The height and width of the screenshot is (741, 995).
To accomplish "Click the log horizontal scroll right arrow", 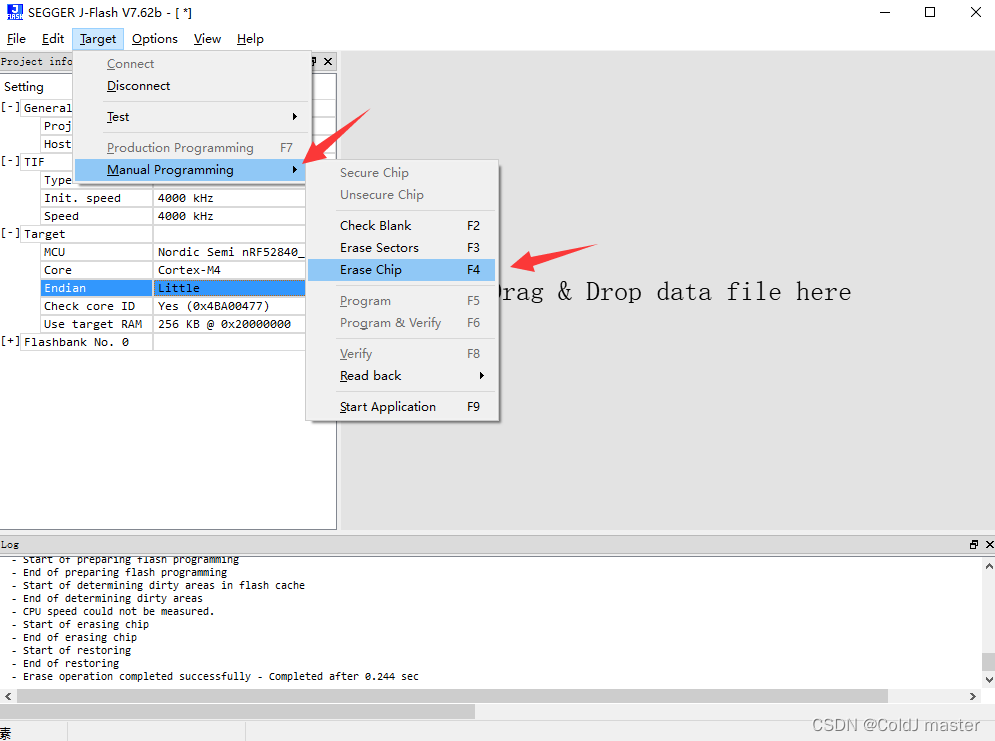I will [x=973, y=696].
